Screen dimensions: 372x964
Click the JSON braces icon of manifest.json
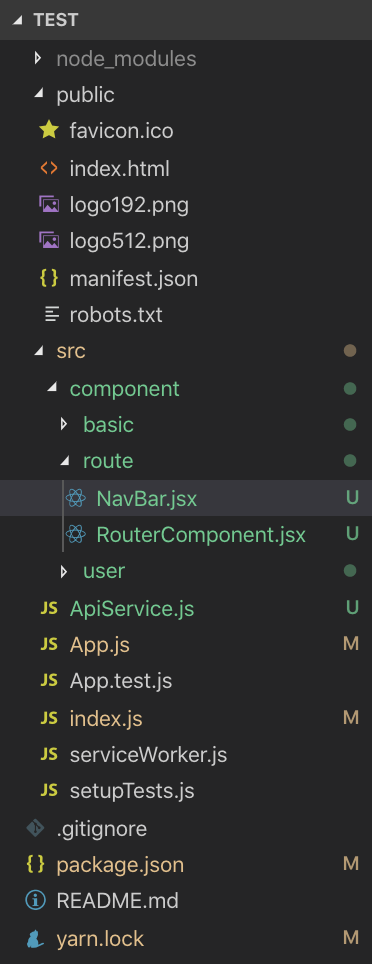(x=49, y=279)
